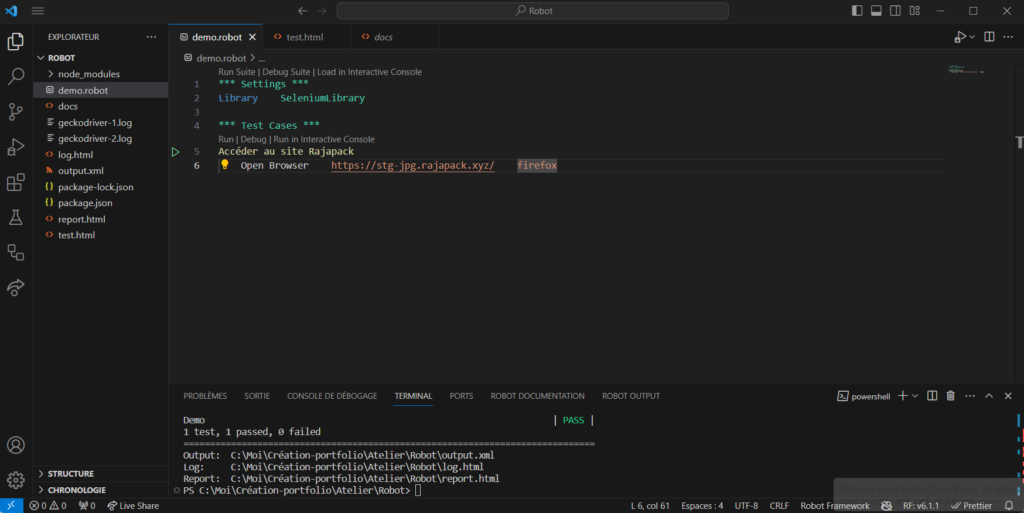This screenshot has width=1024, height=513.
Task: Open the run button dropdown arrow
Action: (972, 37)
